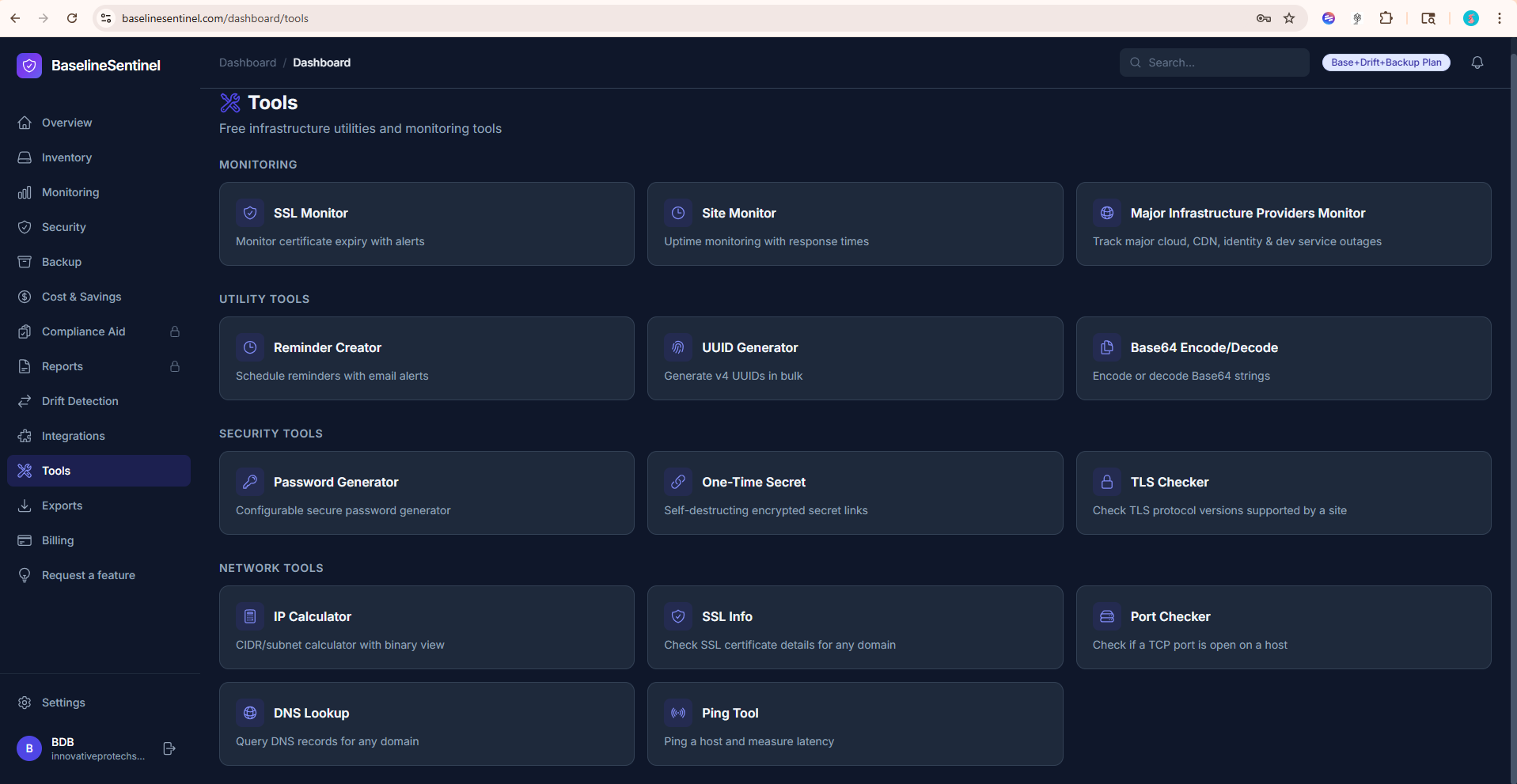Click the One-Time Secret link icon
Image resolution: width=1517 pixels, height=784 pixels.
[x=678, y=482]
